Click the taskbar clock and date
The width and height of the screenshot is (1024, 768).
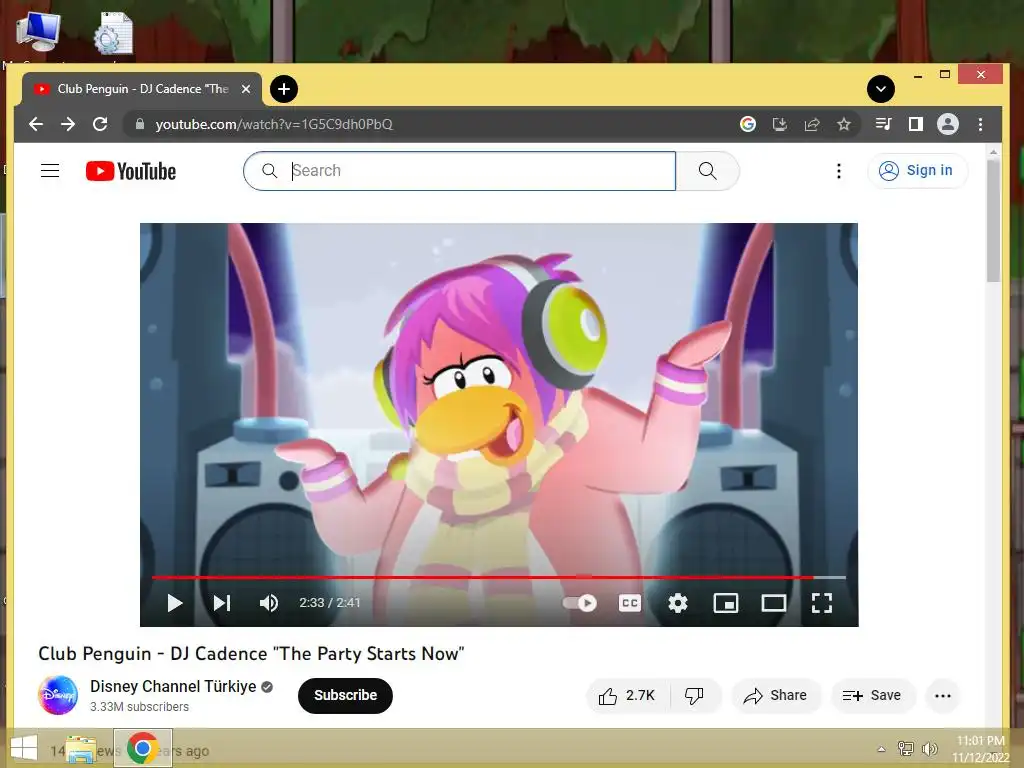[x=980, y=748]
